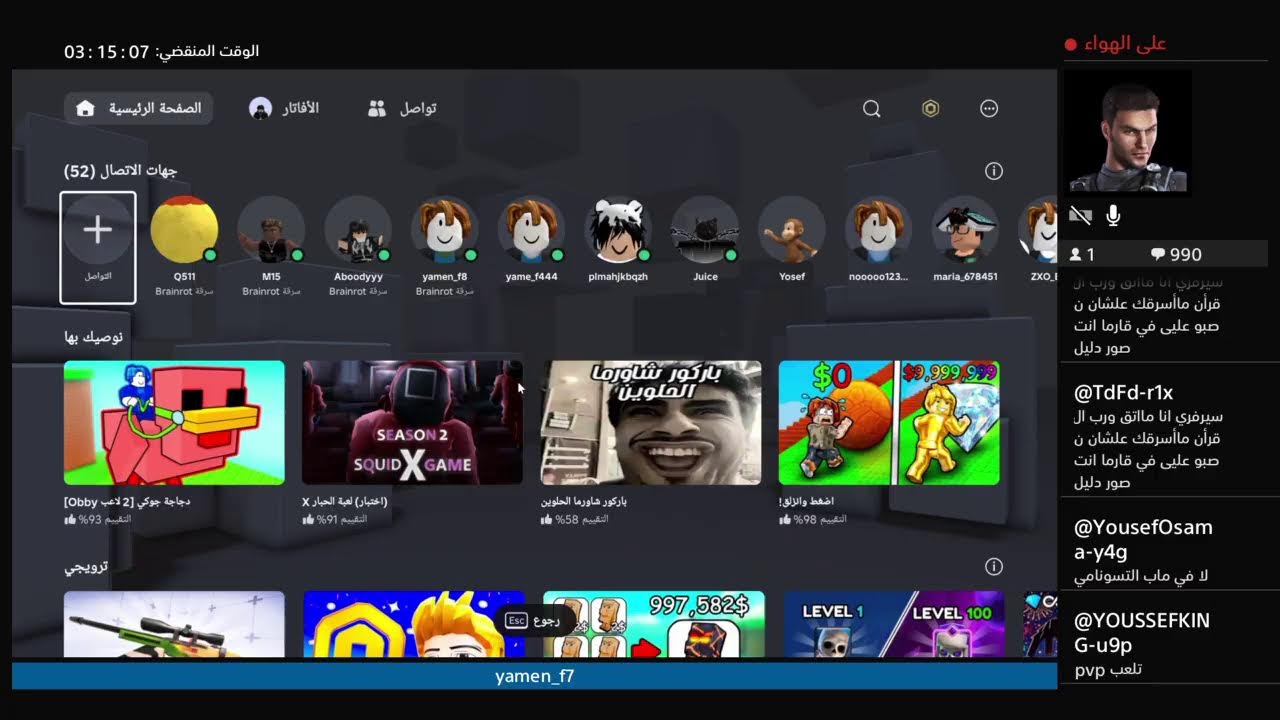
Task: Select friend avatar plmahjkbqzh
Action: [x=618, y=230]
